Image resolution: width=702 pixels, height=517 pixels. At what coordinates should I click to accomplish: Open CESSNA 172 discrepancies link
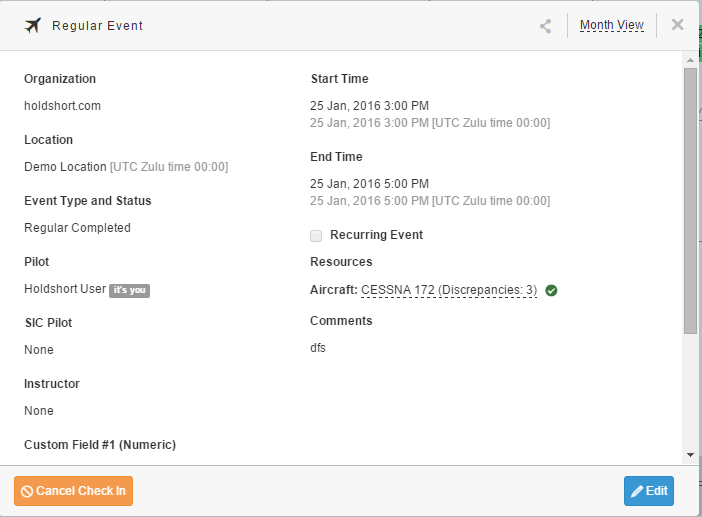point(449,290)
